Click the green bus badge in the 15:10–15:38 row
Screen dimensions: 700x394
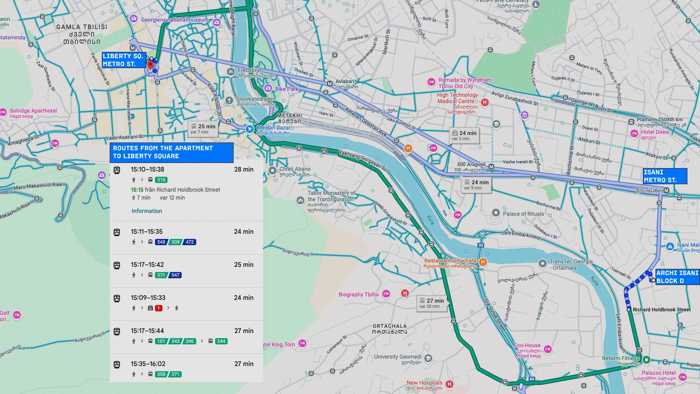(161, 180)
